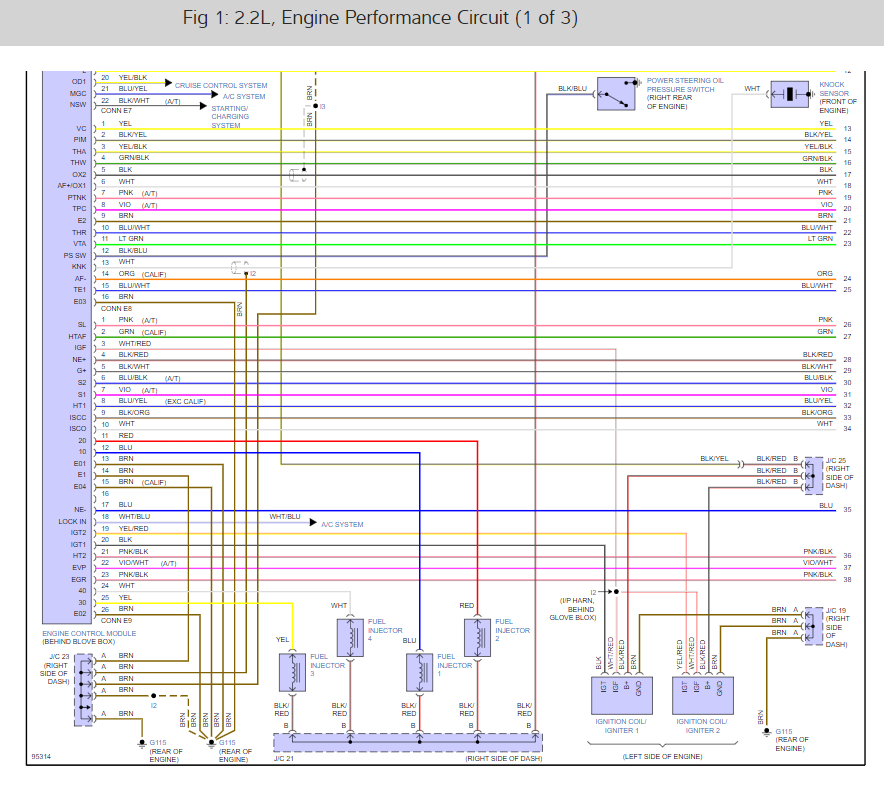Click the 'POWER STEERING OIL PRESSURE SWITCH' label
Viewport: 884px width, 786px height.
(x=684, y=85)
